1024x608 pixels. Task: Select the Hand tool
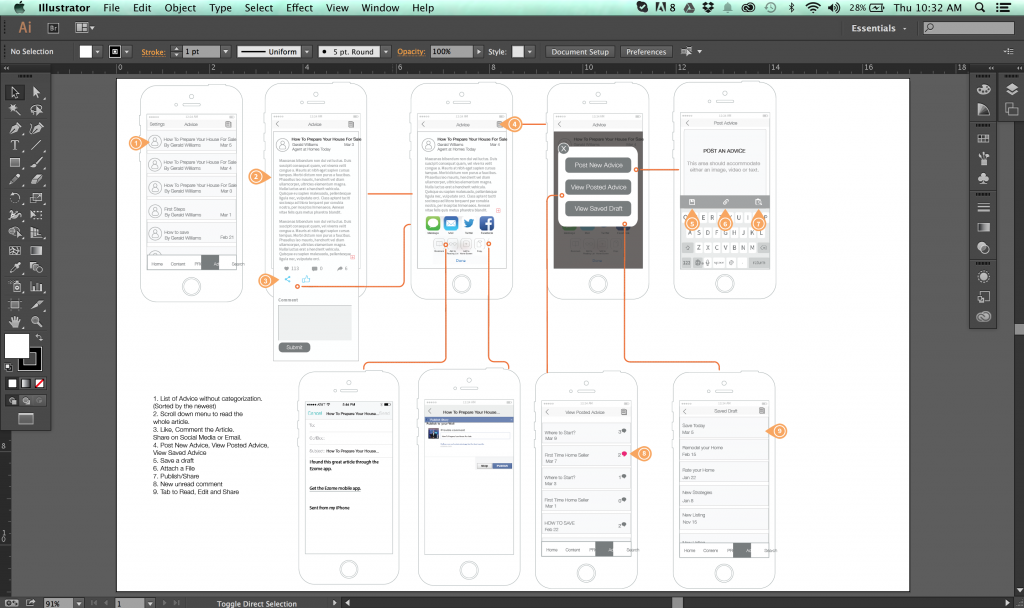coord(15,321)
